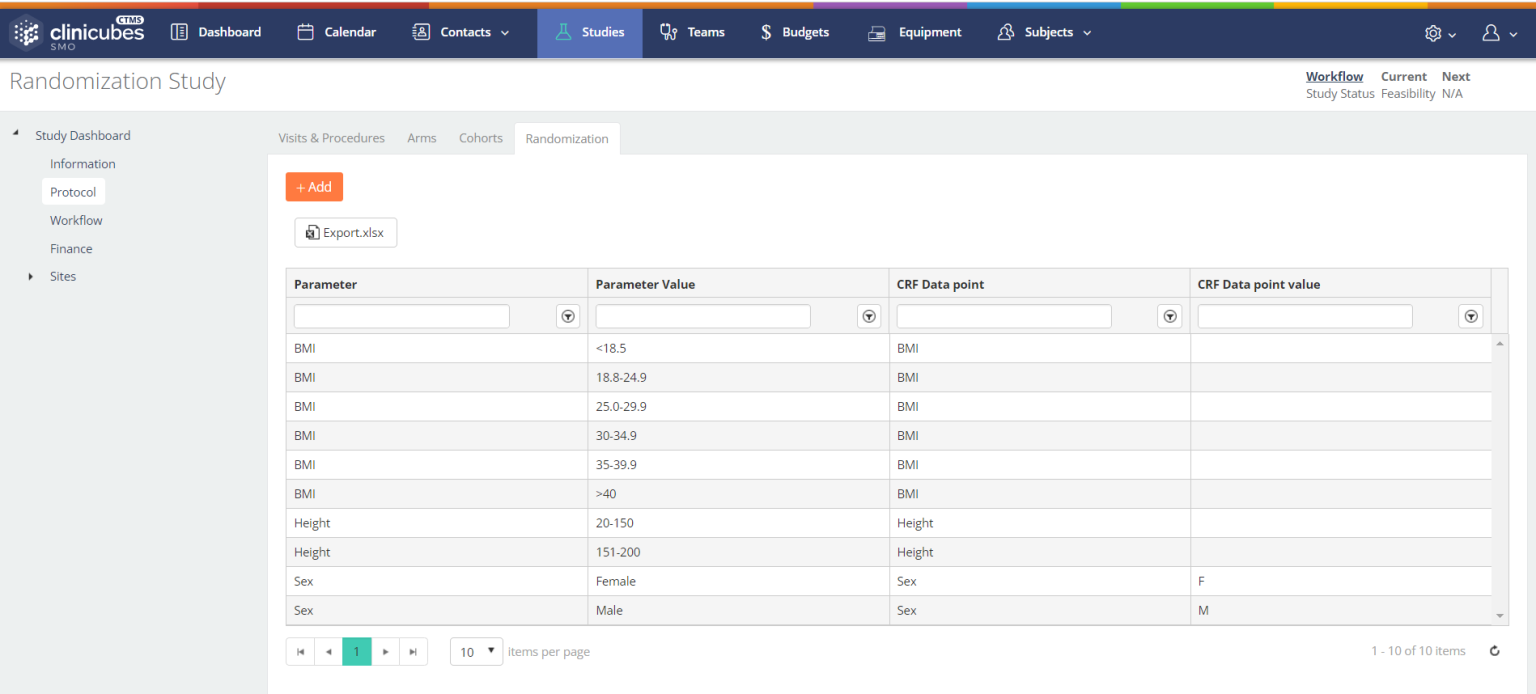The width and height of the screenshot is (1536, 694).
Task: Open the items per page dropdown
Action: point(476,652)
